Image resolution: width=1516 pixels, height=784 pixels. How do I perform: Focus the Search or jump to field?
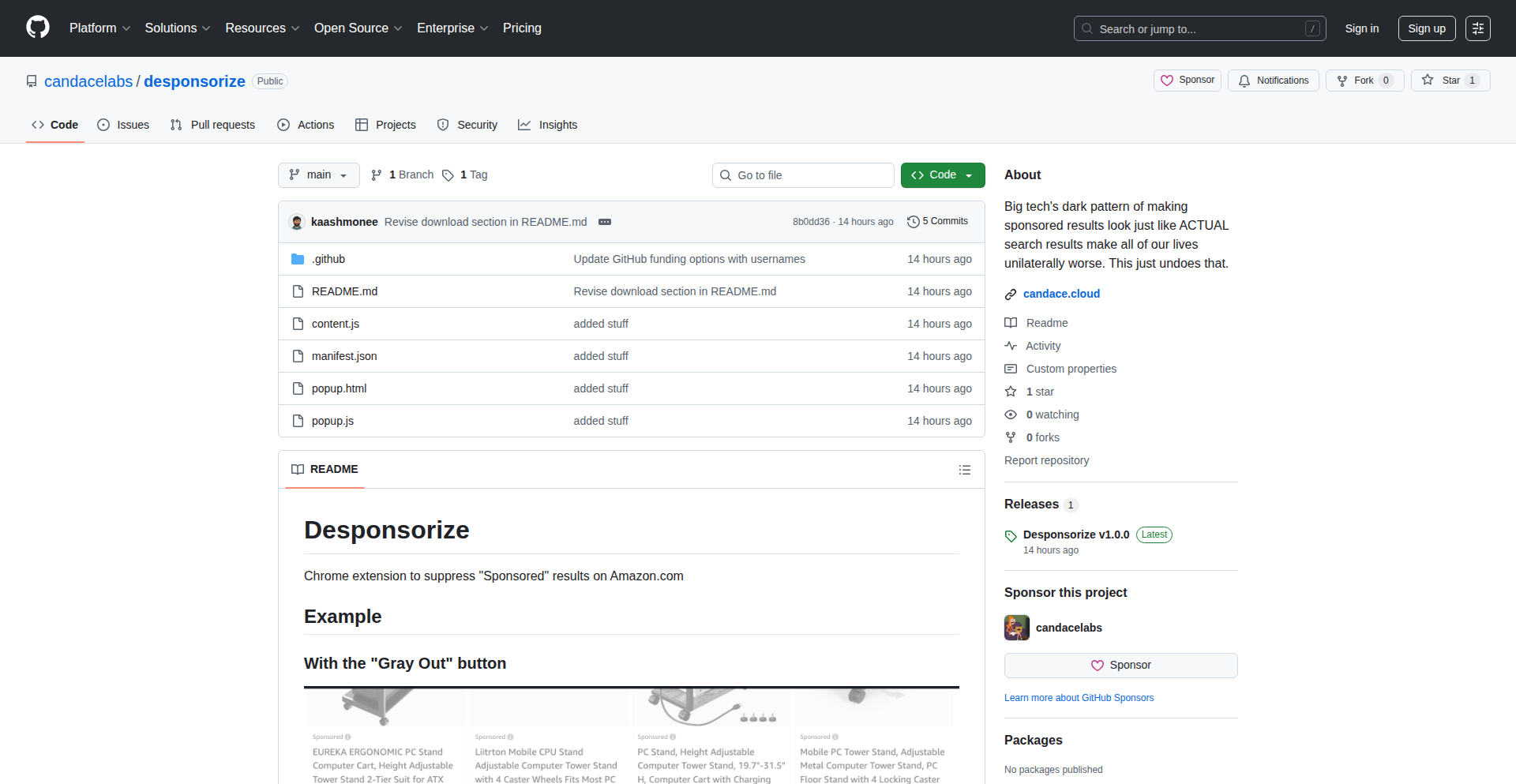point(1199,28)
